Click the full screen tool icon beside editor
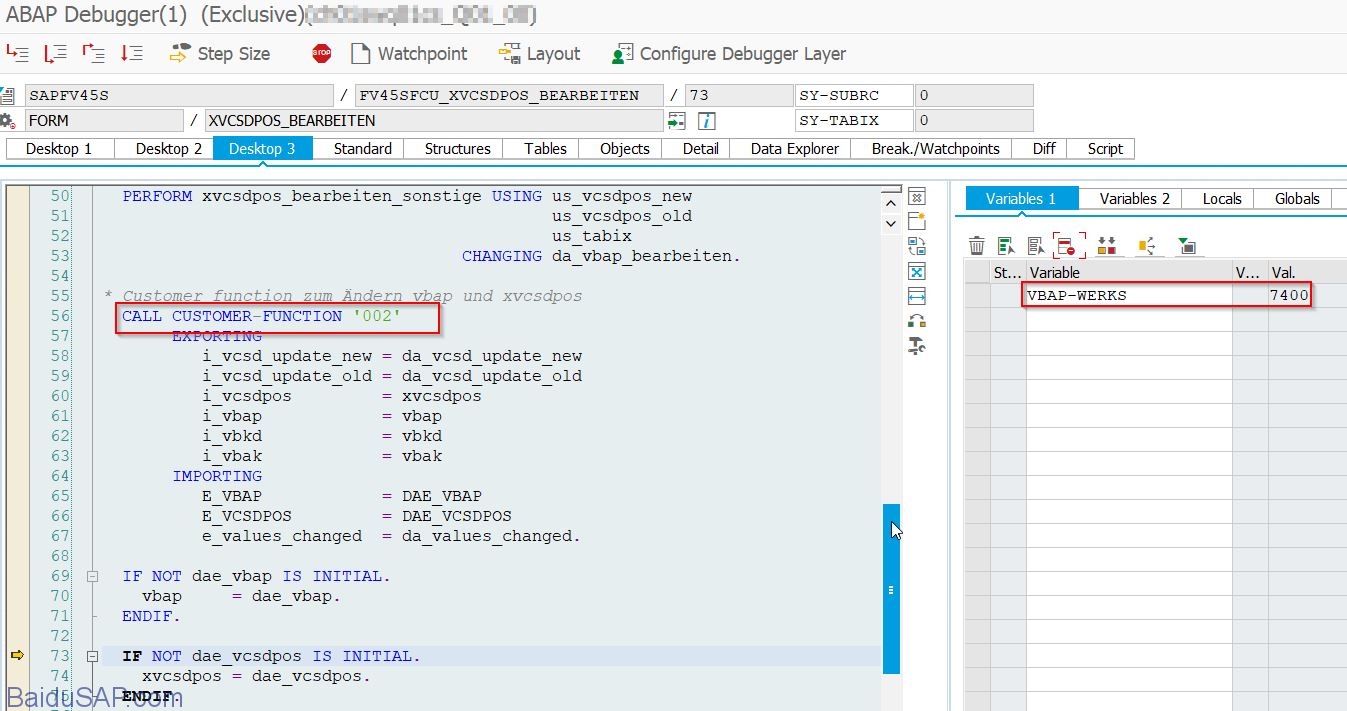Image resolution: width=1347 pixels, height=711 pixels. 916,271
